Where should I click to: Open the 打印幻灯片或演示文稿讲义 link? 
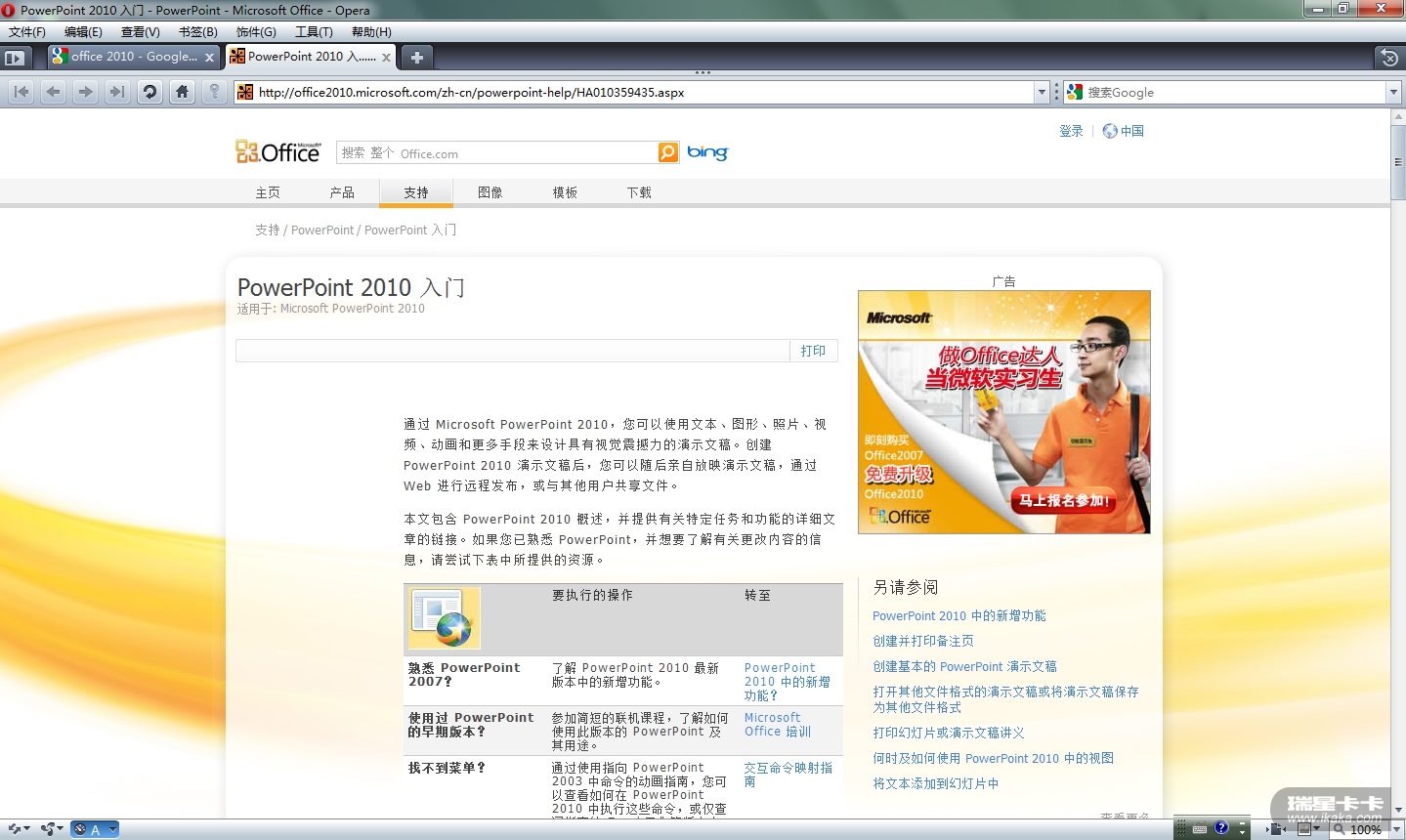pos(948,733)
